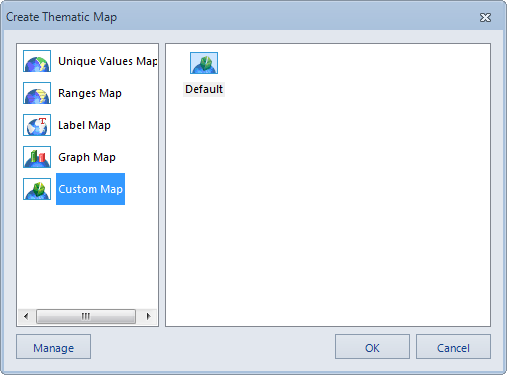The height and width of the screenshot is (375, 507).
Task: Click the left scroll arrow of list
Action: tap(26, 316)
